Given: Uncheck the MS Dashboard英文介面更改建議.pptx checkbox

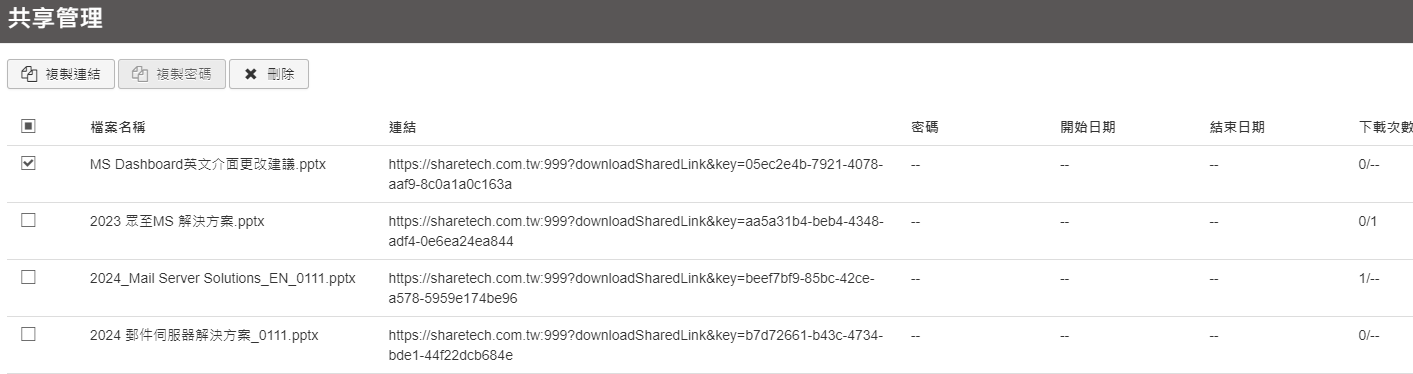Looking at the screenshot, I should 28,163.
